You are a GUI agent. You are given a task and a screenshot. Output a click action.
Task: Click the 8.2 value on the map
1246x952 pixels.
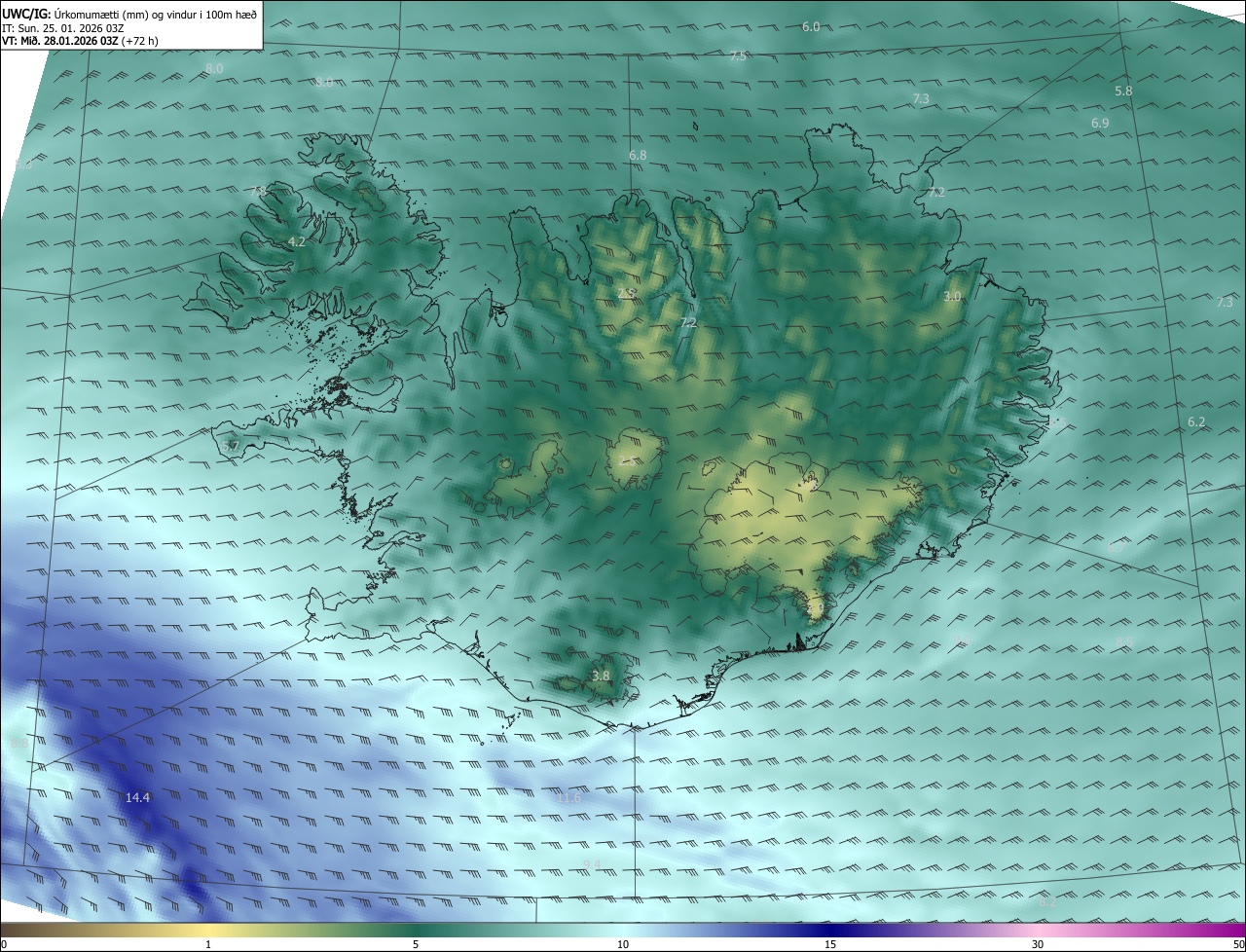pyautogui.click(x=1047, y=902)
